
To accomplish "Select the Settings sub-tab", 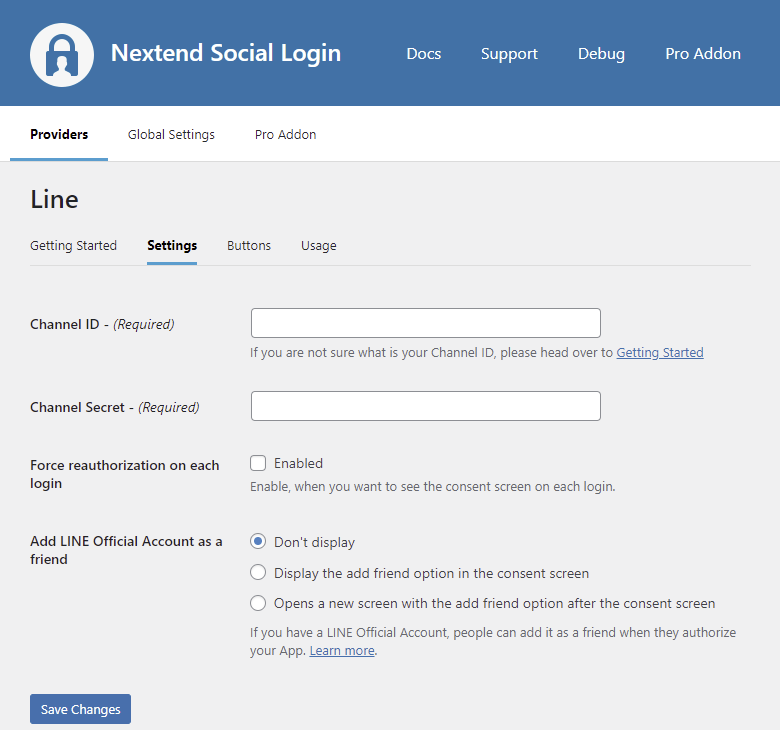I will point(172,246).
